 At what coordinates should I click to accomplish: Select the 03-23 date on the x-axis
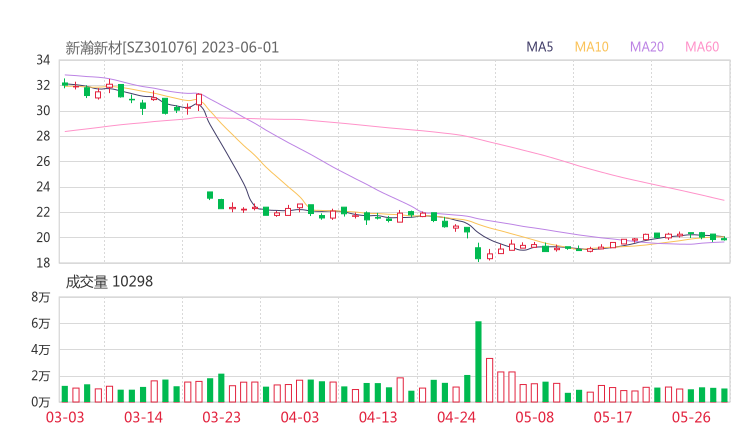(x=221, y=417)
